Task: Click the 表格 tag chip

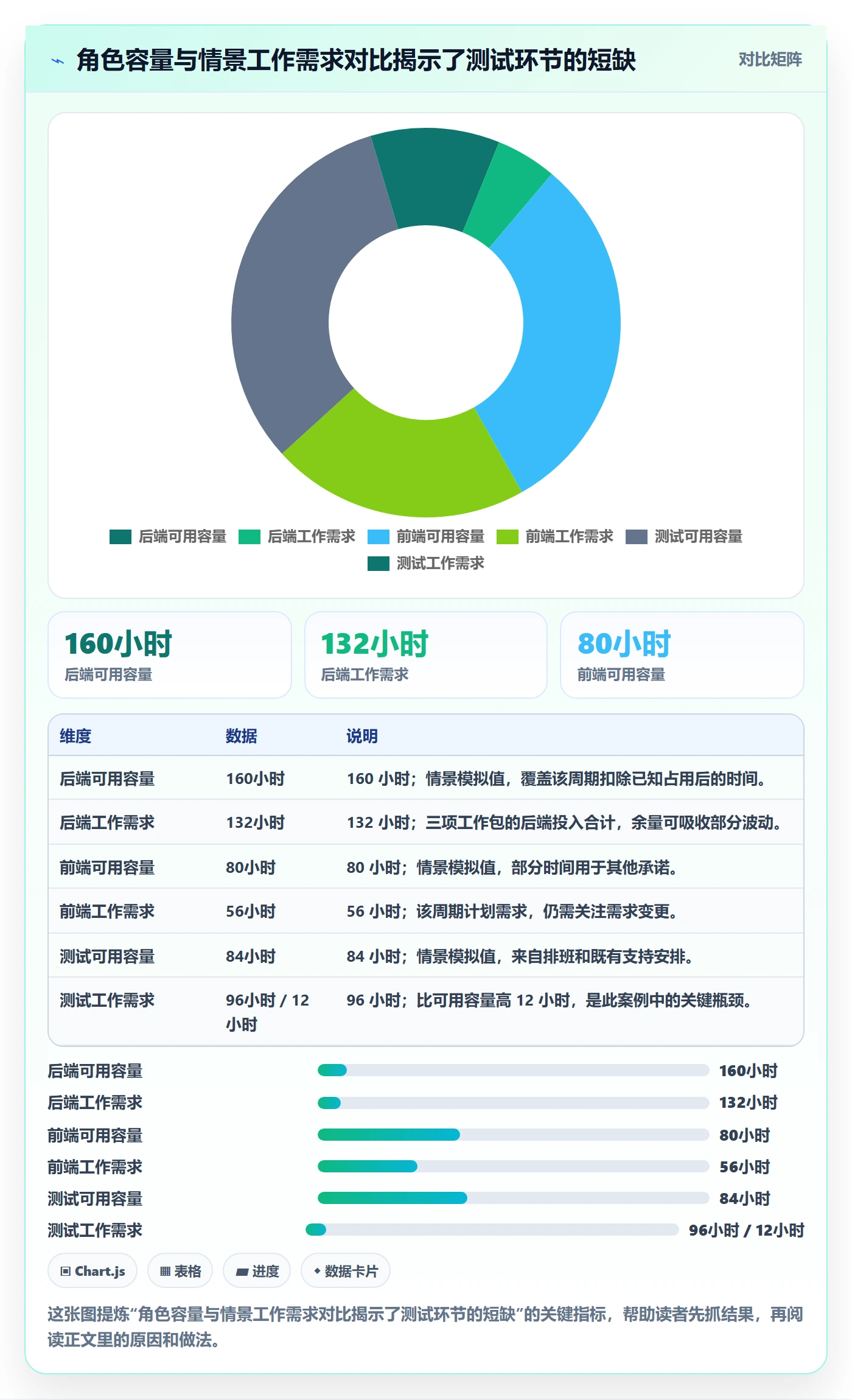Action: (180, 1271)
